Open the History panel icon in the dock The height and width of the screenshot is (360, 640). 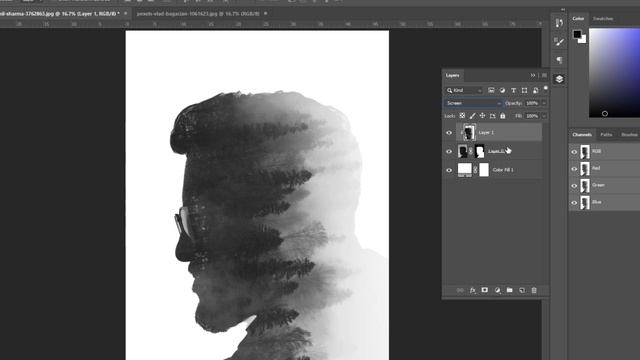click(x=559, y=23)
